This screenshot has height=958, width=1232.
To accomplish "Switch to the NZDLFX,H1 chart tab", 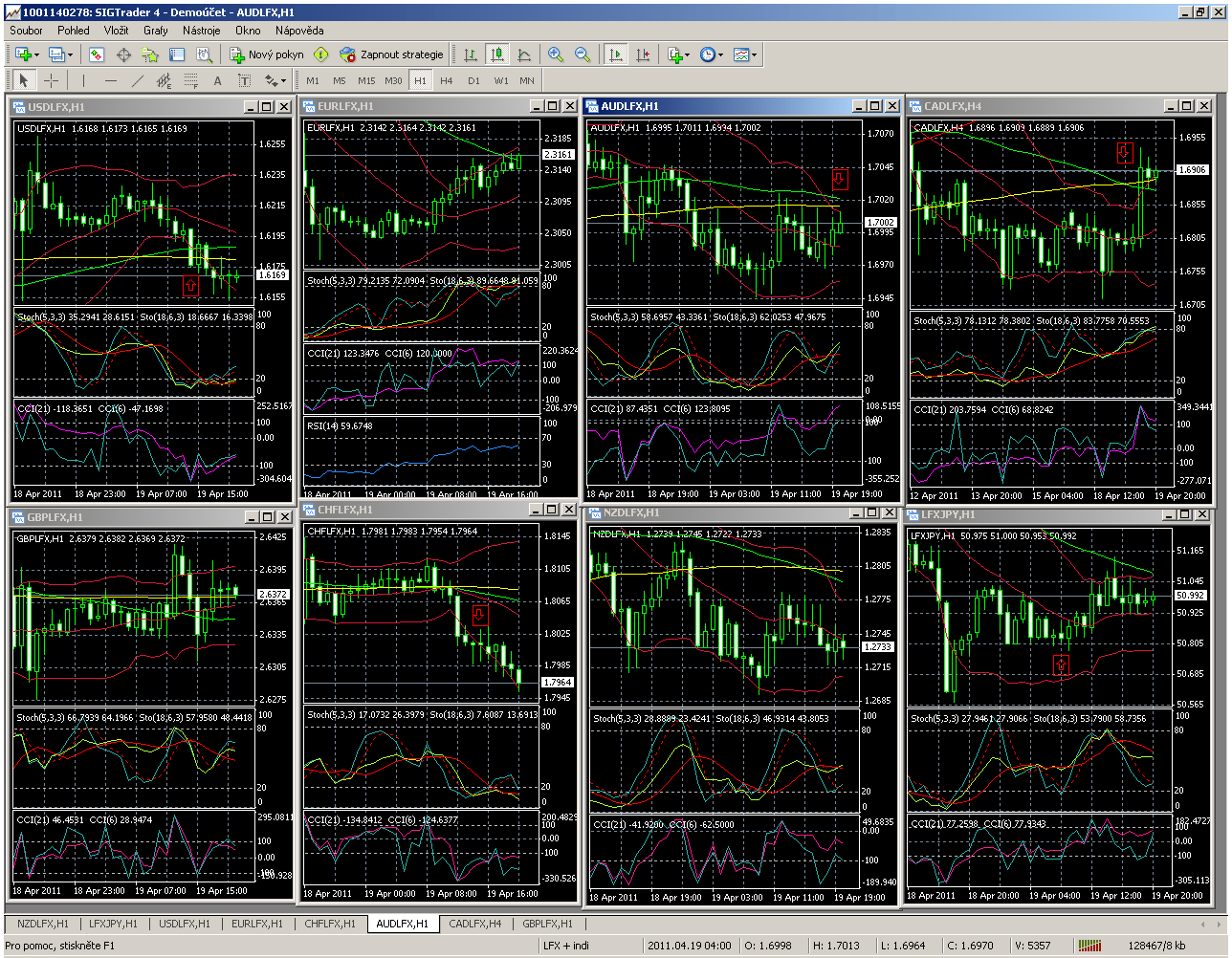I will [43, 924].
